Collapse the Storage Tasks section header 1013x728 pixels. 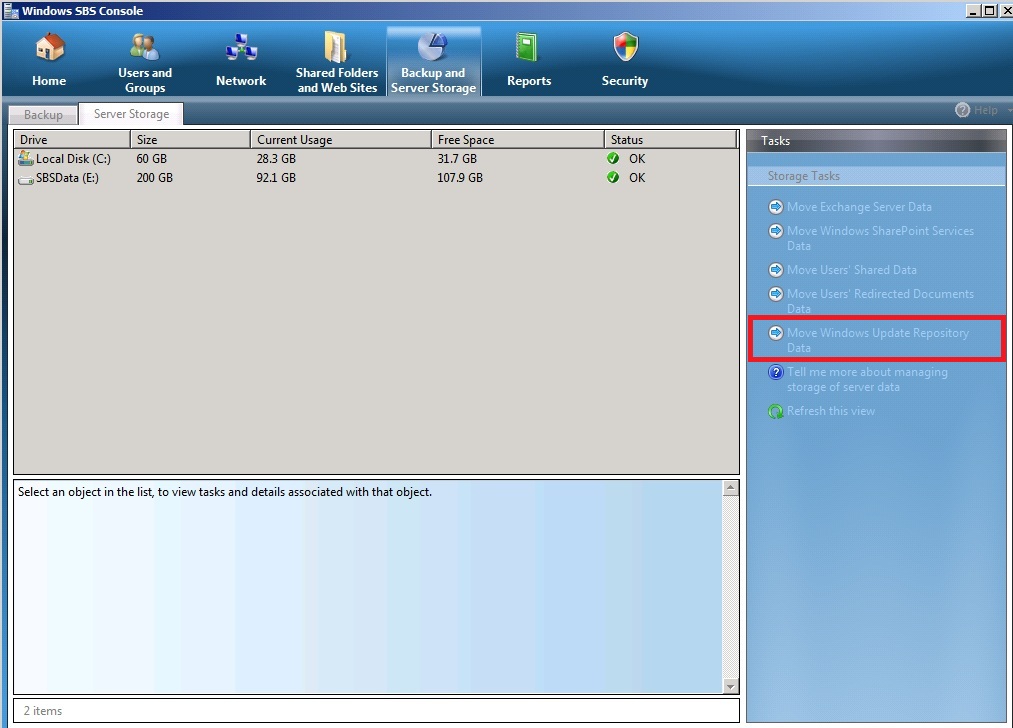coord(876,176)
